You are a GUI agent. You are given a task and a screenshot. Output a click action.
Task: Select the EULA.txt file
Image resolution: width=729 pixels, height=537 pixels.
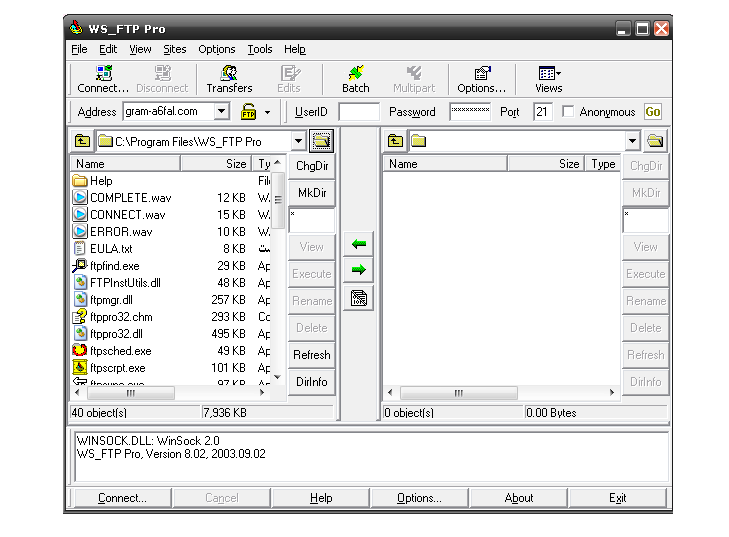tap(110, 249)
